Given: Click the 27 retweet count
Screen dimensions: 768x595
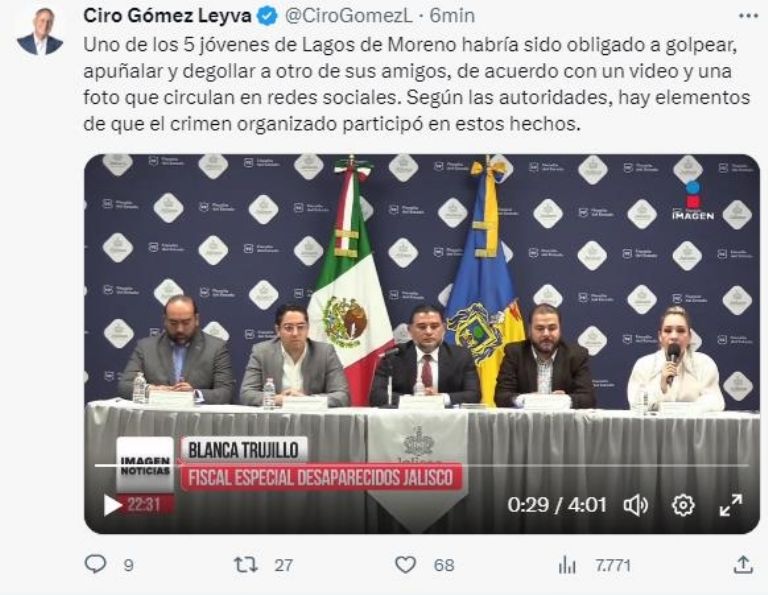Looking at the screenshot, I should (284, 566).
